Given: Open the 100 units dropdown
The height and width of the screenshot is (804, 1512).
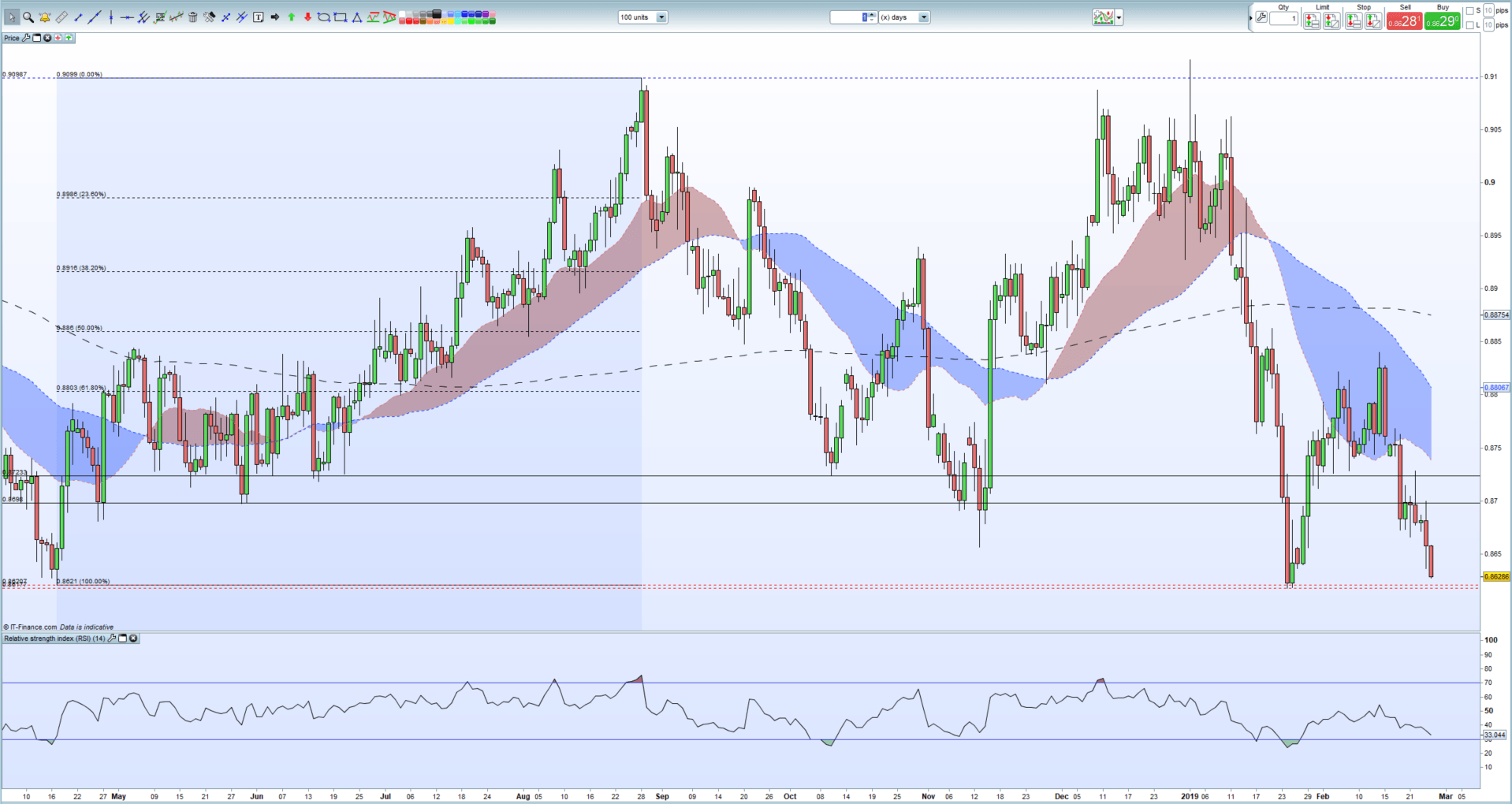Looking at the screenshot, I should pyautogui.click(x=661, y=17).
